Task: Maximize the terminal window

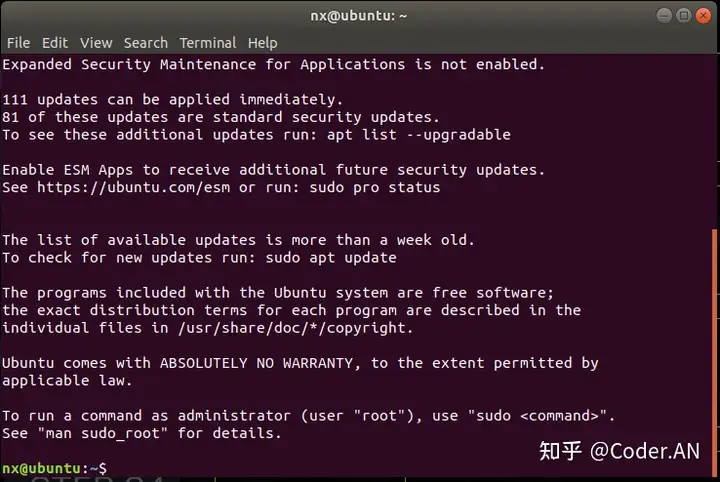Action: click(683, 16)
